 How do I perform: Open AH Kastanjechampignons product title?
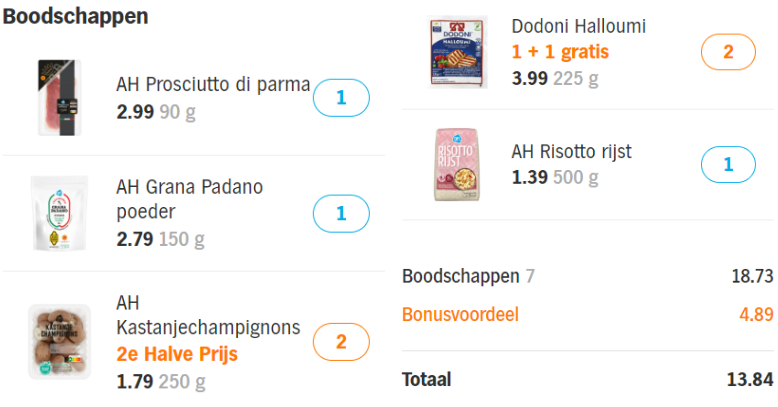tap(208, 315)
